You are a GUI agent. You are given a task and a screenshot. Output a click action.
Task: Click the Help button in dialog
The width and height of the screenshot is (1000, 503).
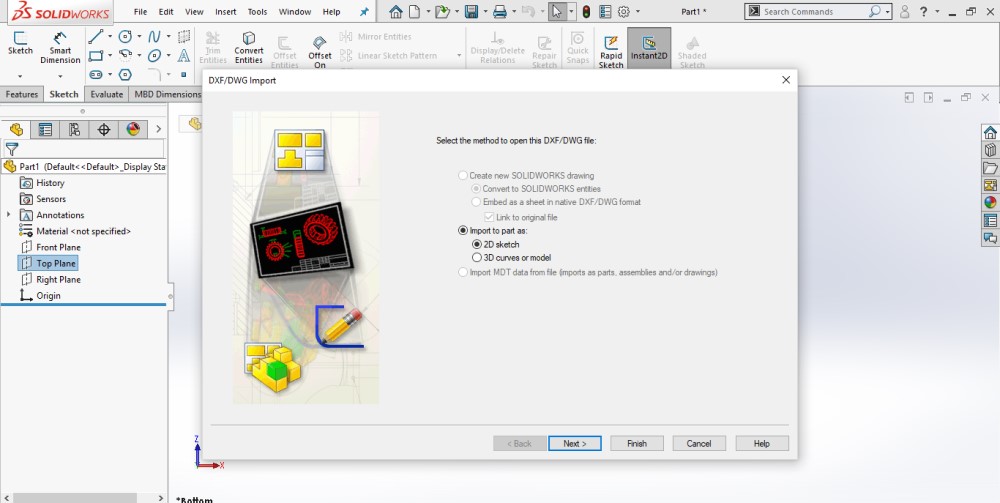(x=761, y=443)
